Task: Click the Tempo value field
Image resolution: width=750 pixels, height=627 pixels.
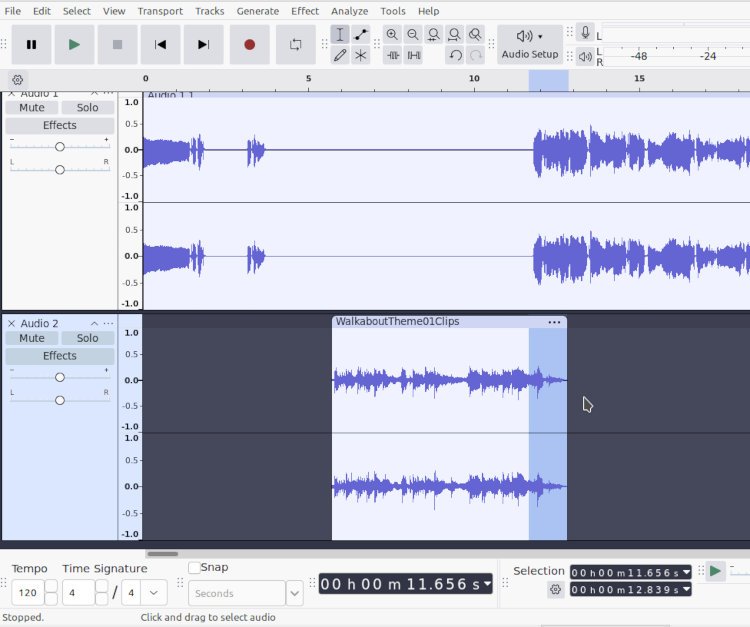Action: click(28, 593)
